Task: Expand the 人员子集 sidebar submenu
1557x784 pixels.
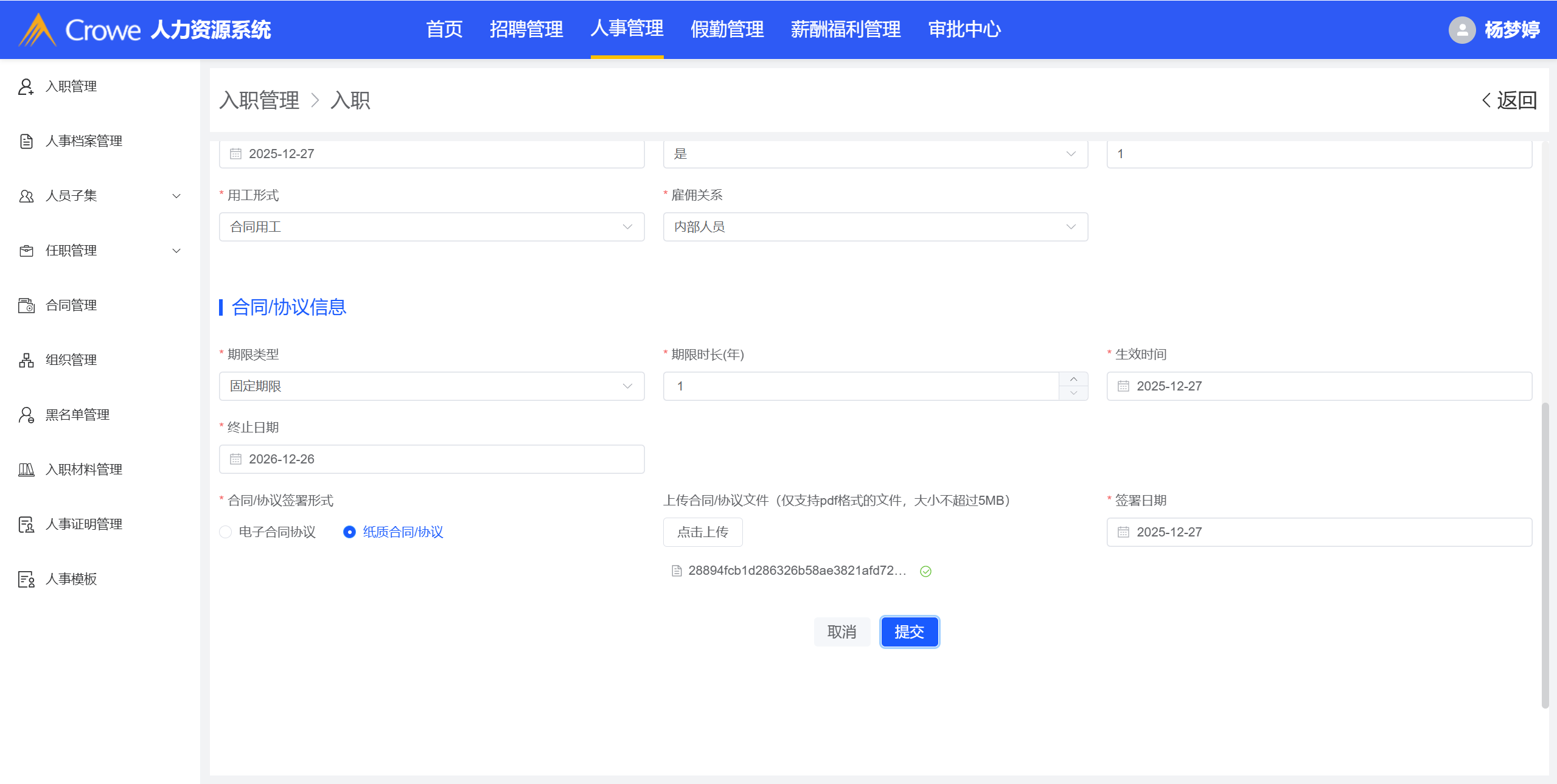Action: [176, 196]
